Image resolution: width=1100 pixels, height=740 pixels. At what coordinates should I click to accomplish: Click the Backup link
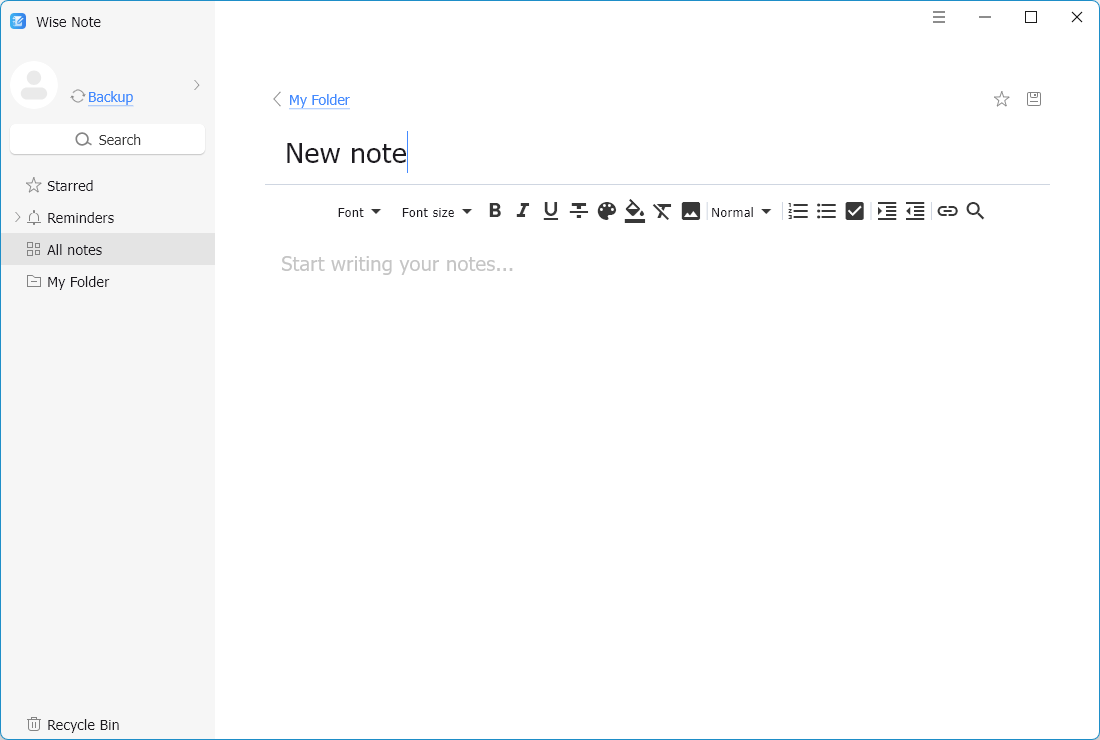(110, 97)
